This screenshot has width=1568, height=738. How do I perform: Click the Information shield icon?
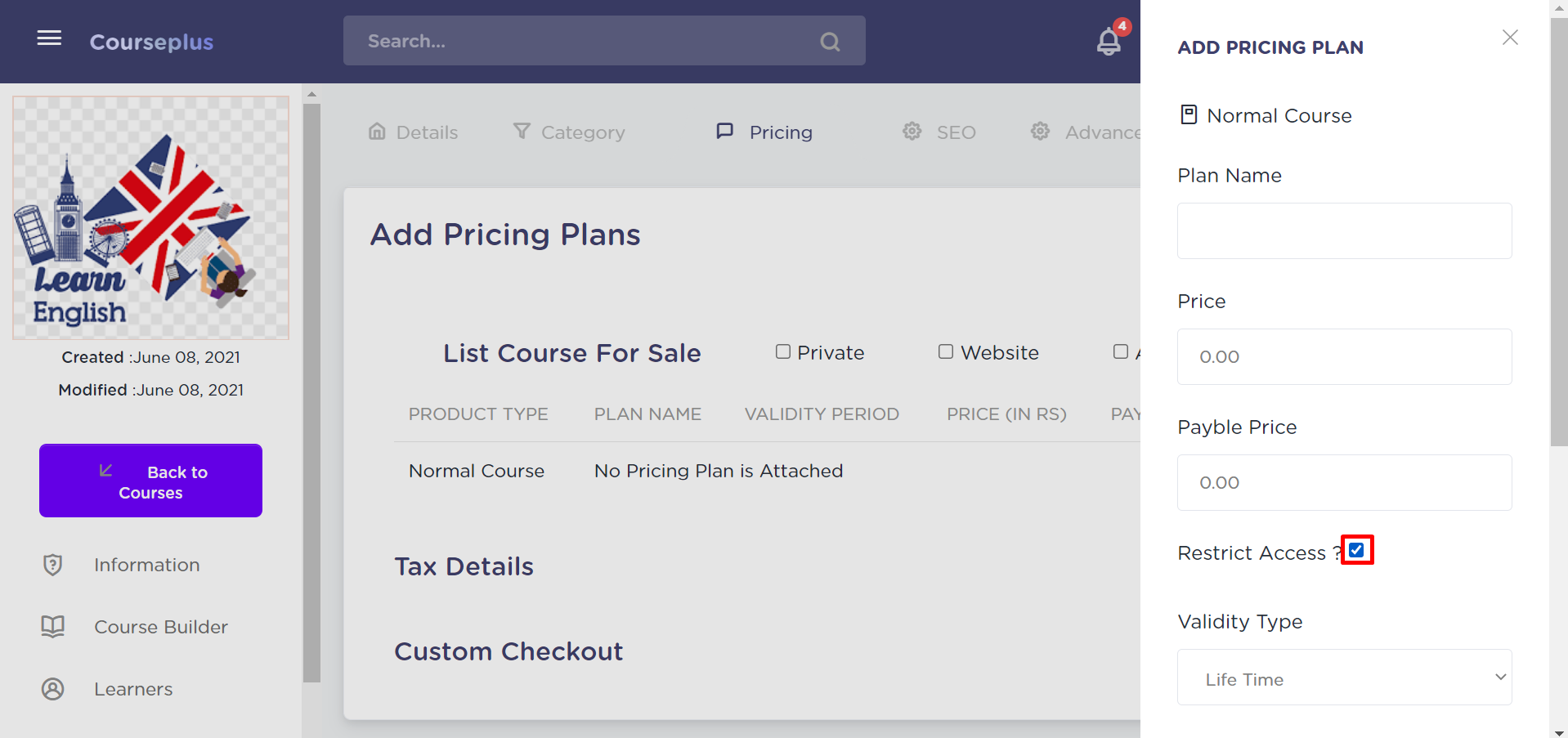(x=53, y=565)
